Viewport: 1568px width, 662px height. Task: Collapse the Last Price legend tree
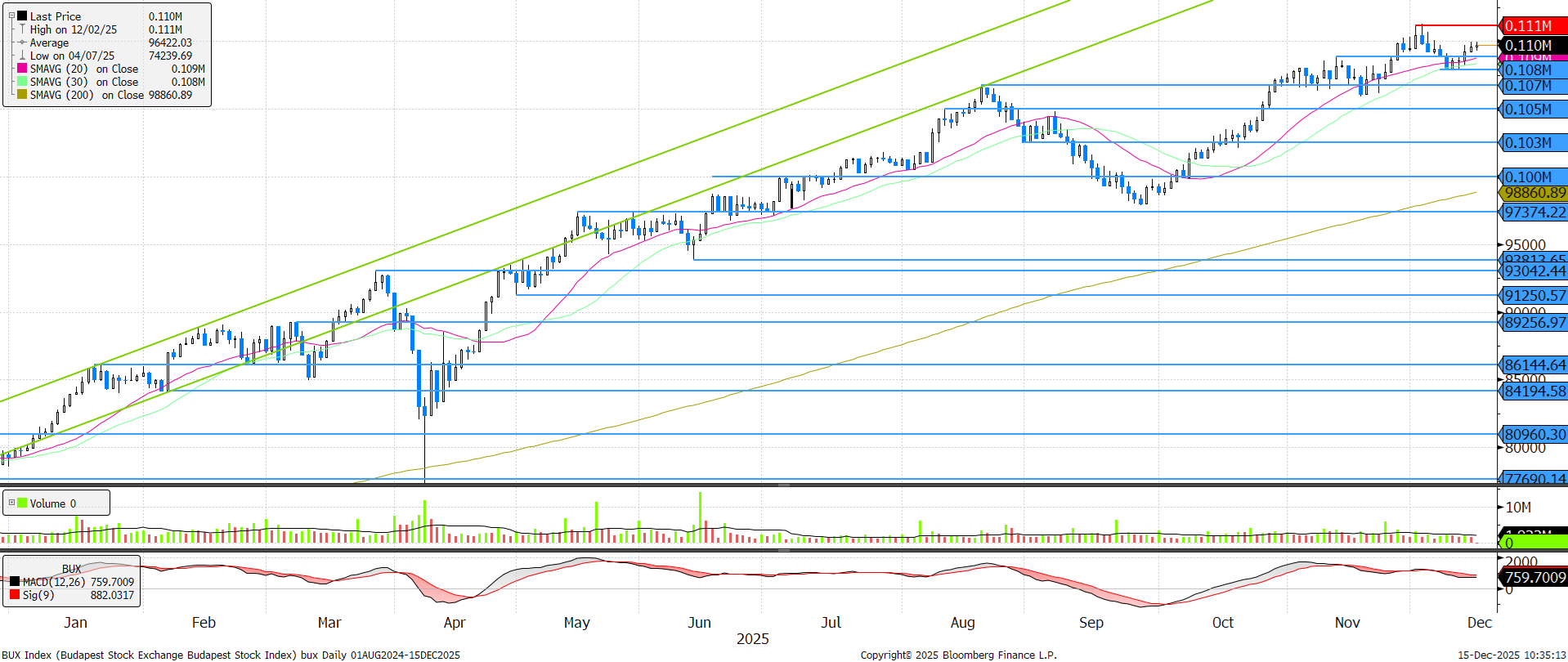click(x=11, y=16)
